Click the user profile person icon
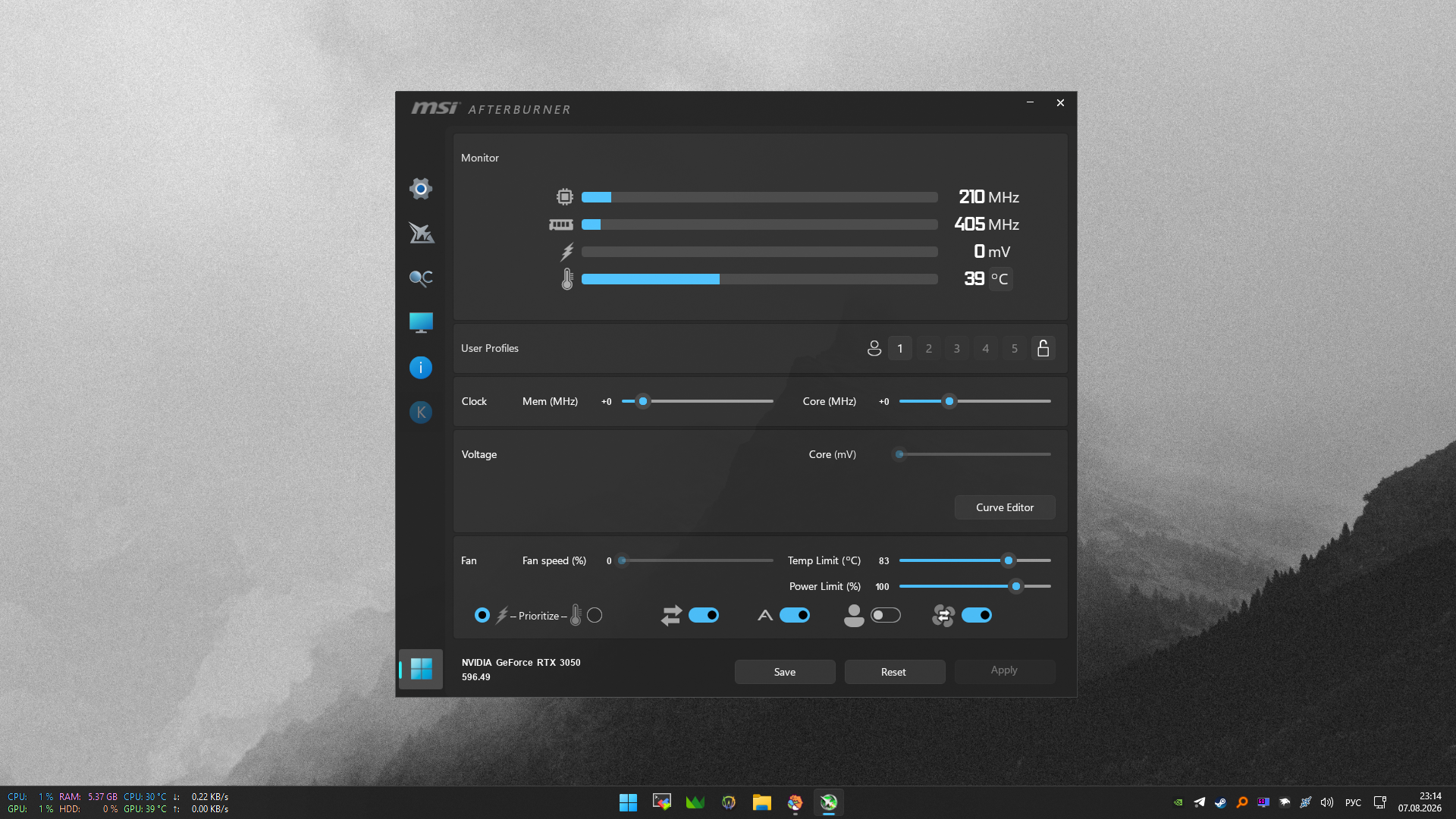The height and width of the screenshot is (819, 1456). 874,348
